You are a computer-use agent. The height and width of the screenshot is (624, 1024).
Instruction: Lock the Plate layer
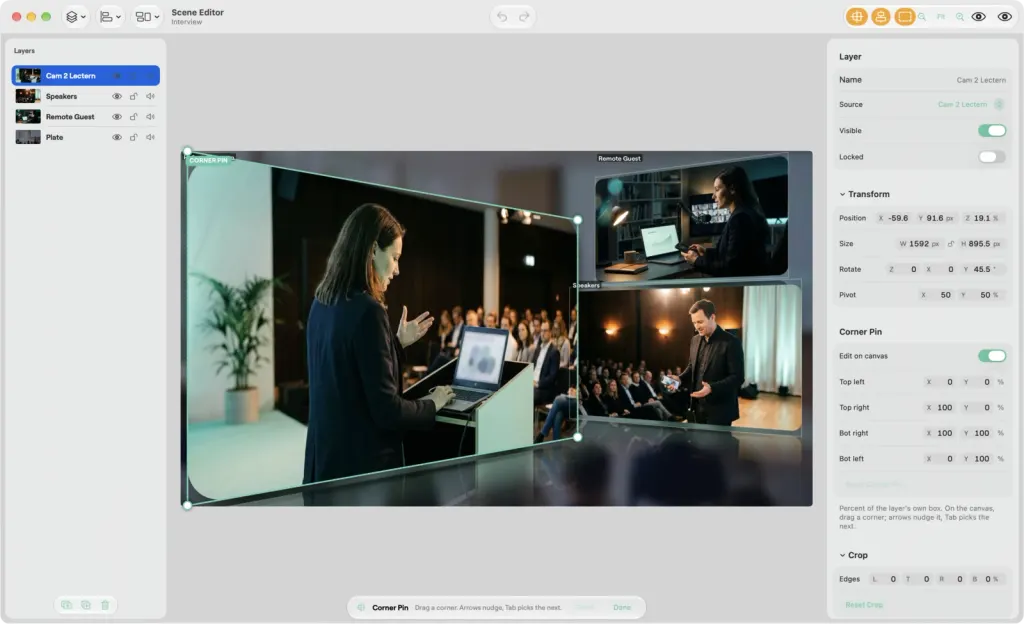coord(133,137)
